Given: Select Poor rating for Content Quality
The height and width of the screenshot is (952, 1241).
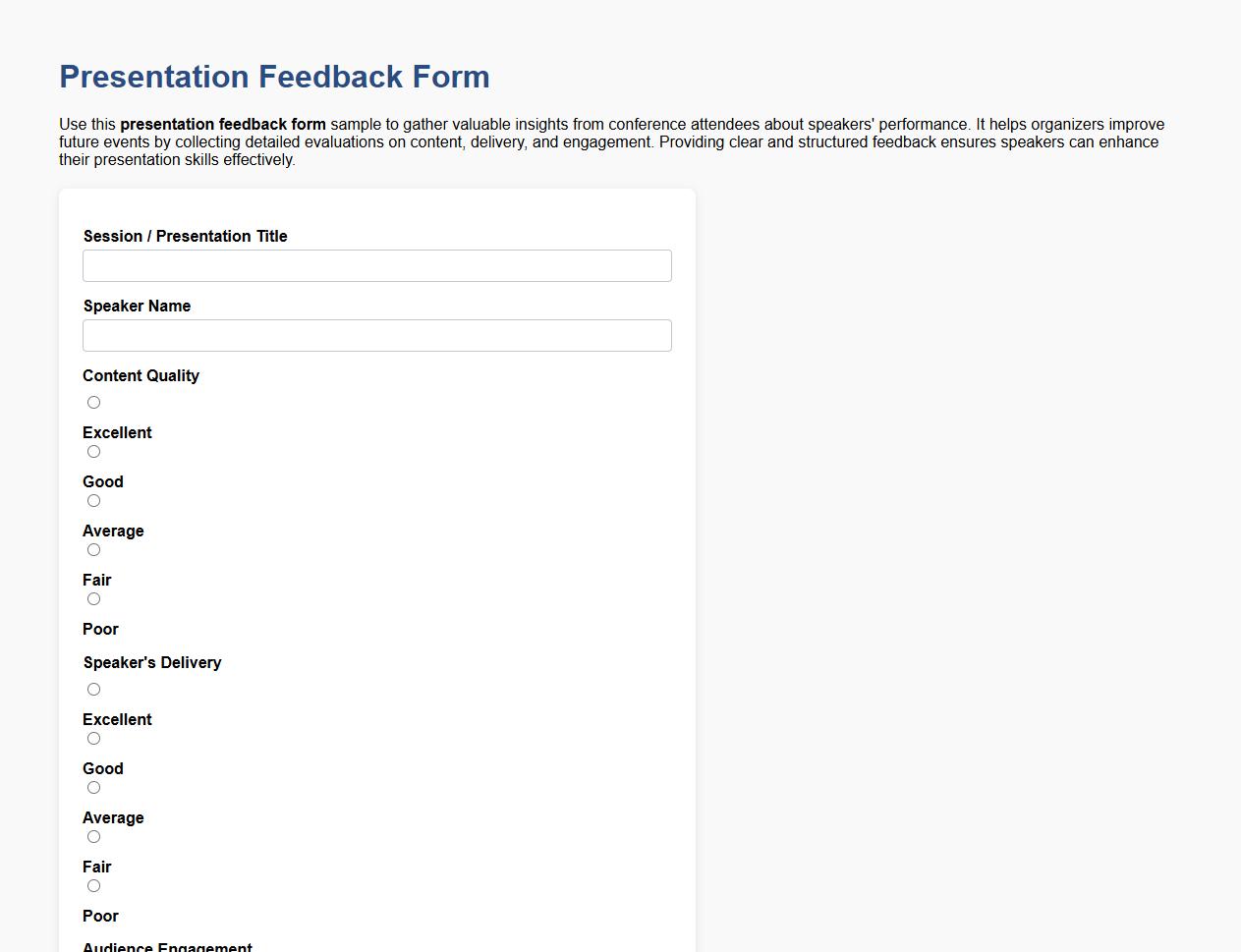Looking at the screenshot, I should point(93,598).
